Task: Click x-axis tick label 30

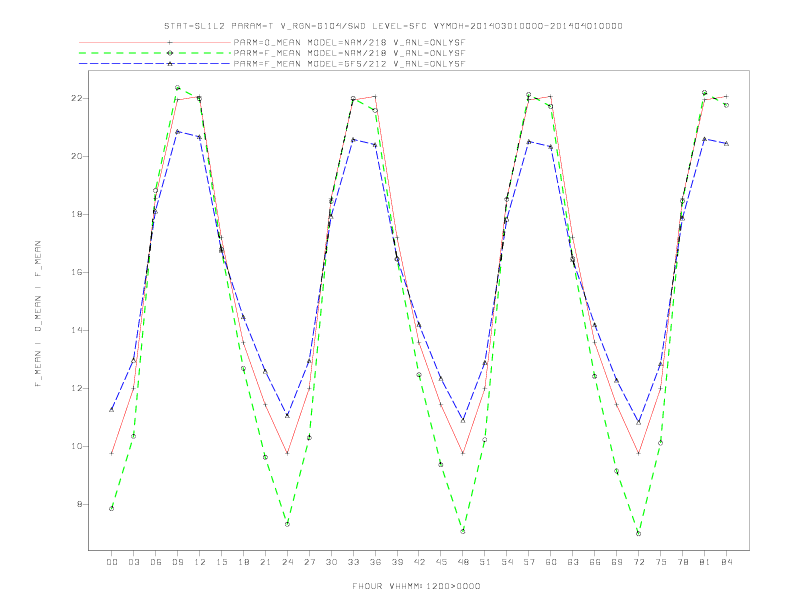Action: tap(331, 562)
